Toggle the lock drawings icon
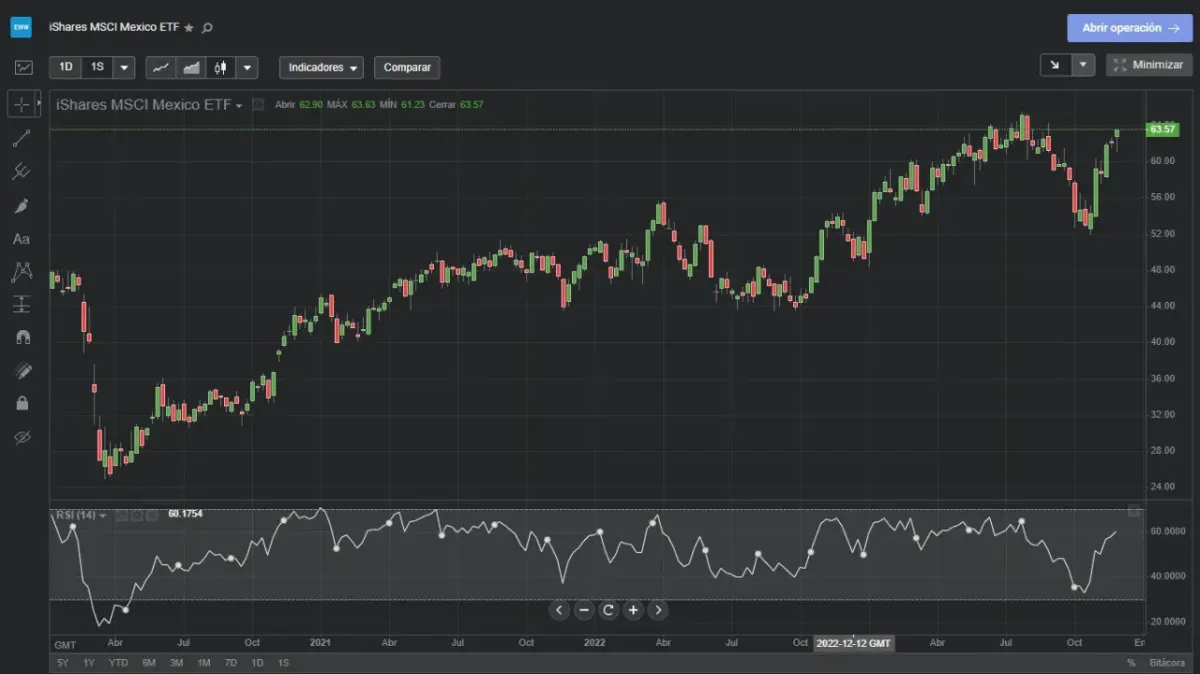 (x=22, y=403)
